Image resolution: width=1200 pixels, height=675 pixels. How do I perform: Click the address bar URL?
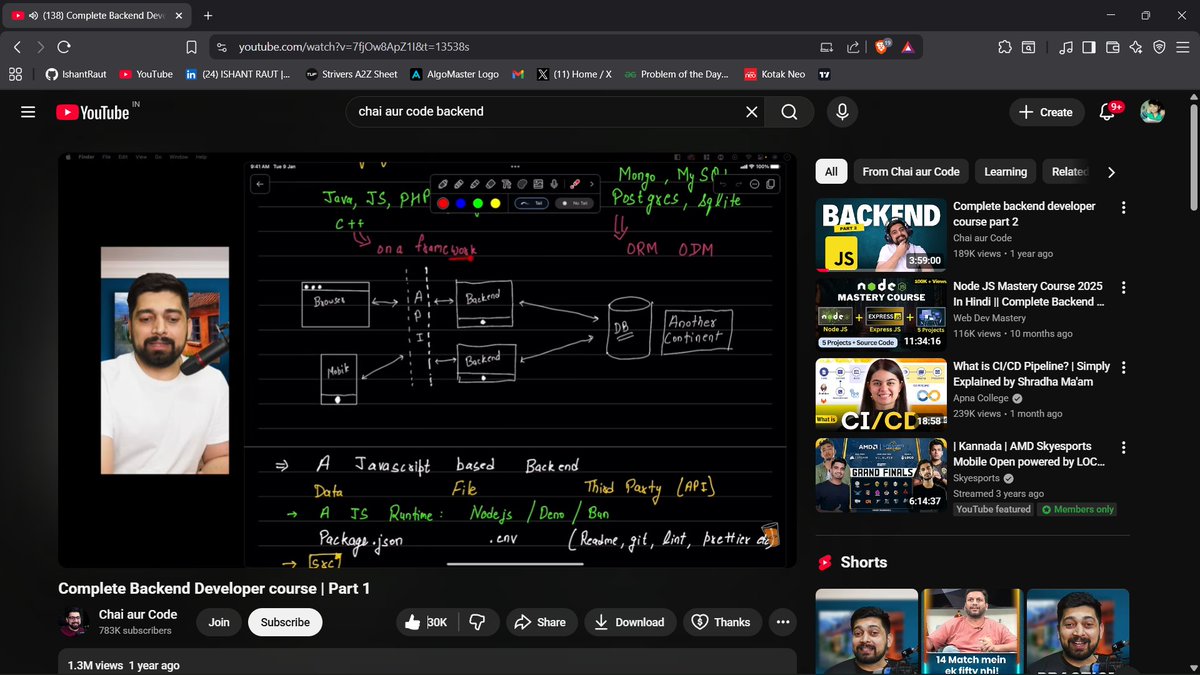[354, 47]
